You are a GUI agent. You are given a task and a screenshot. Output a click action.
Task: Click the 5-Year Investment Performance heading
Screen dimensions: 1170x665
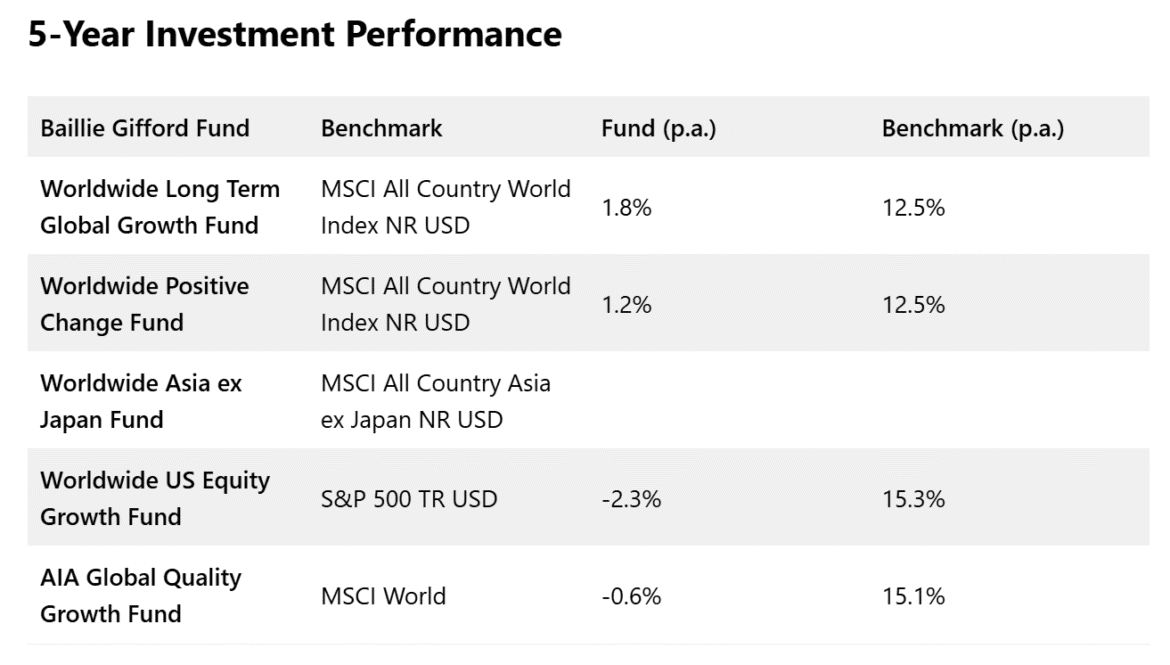(294, 35)
